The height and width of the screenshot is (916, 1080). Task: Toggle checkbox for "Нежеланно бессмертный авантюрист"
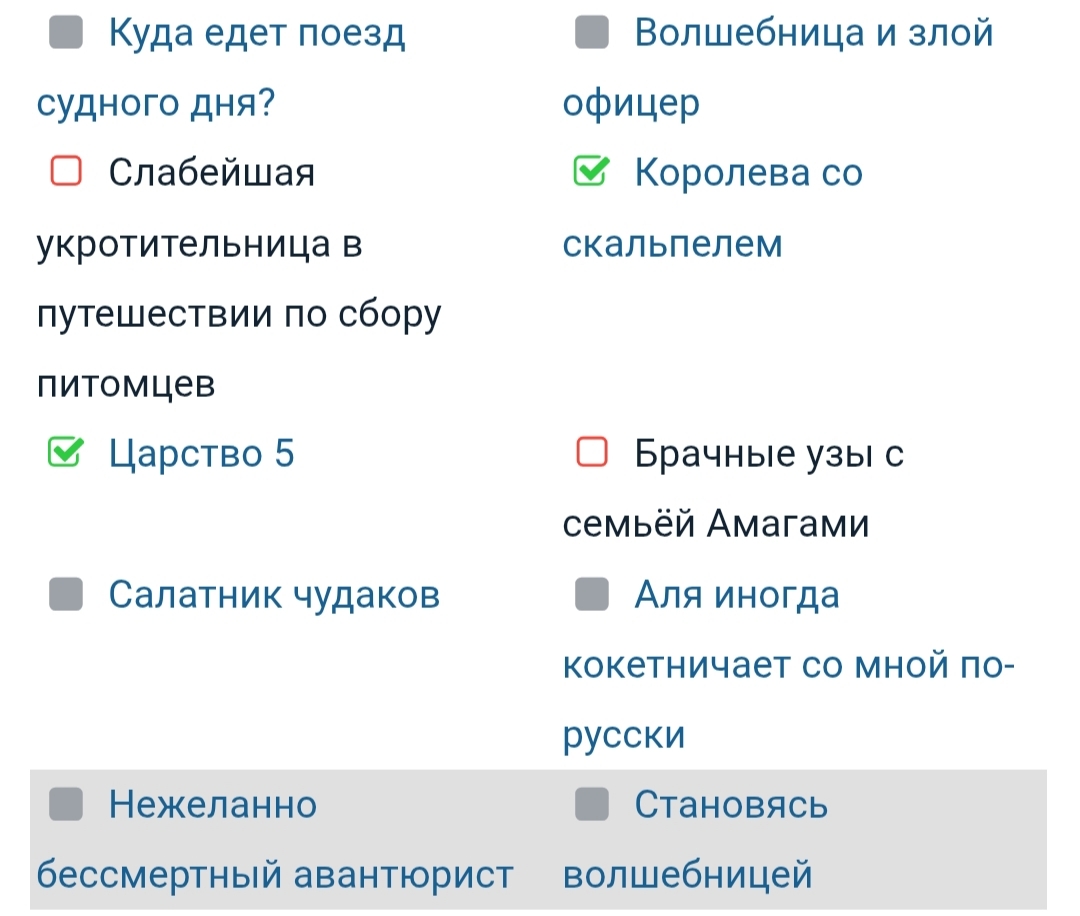click(x=66, y=804)
